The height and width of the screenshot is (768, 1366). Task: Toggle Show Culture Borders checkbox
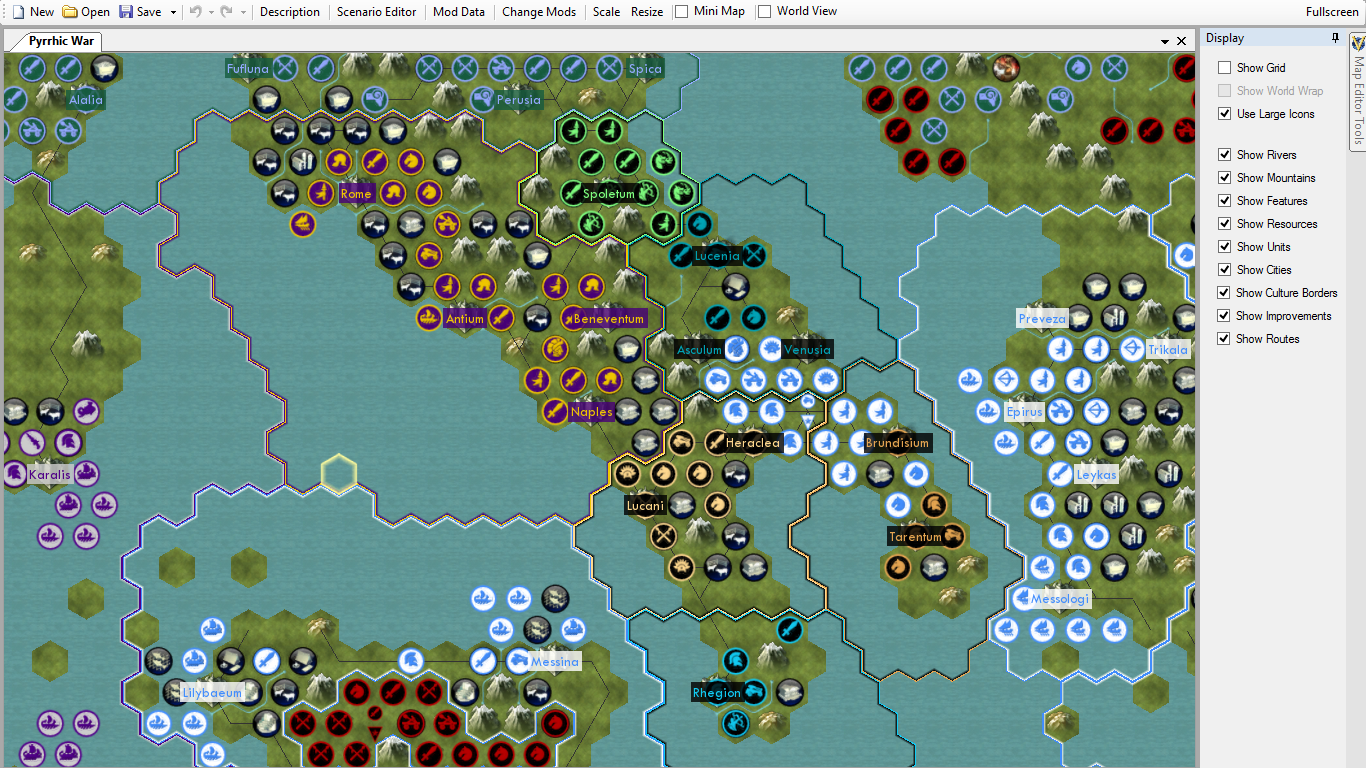1224,293
